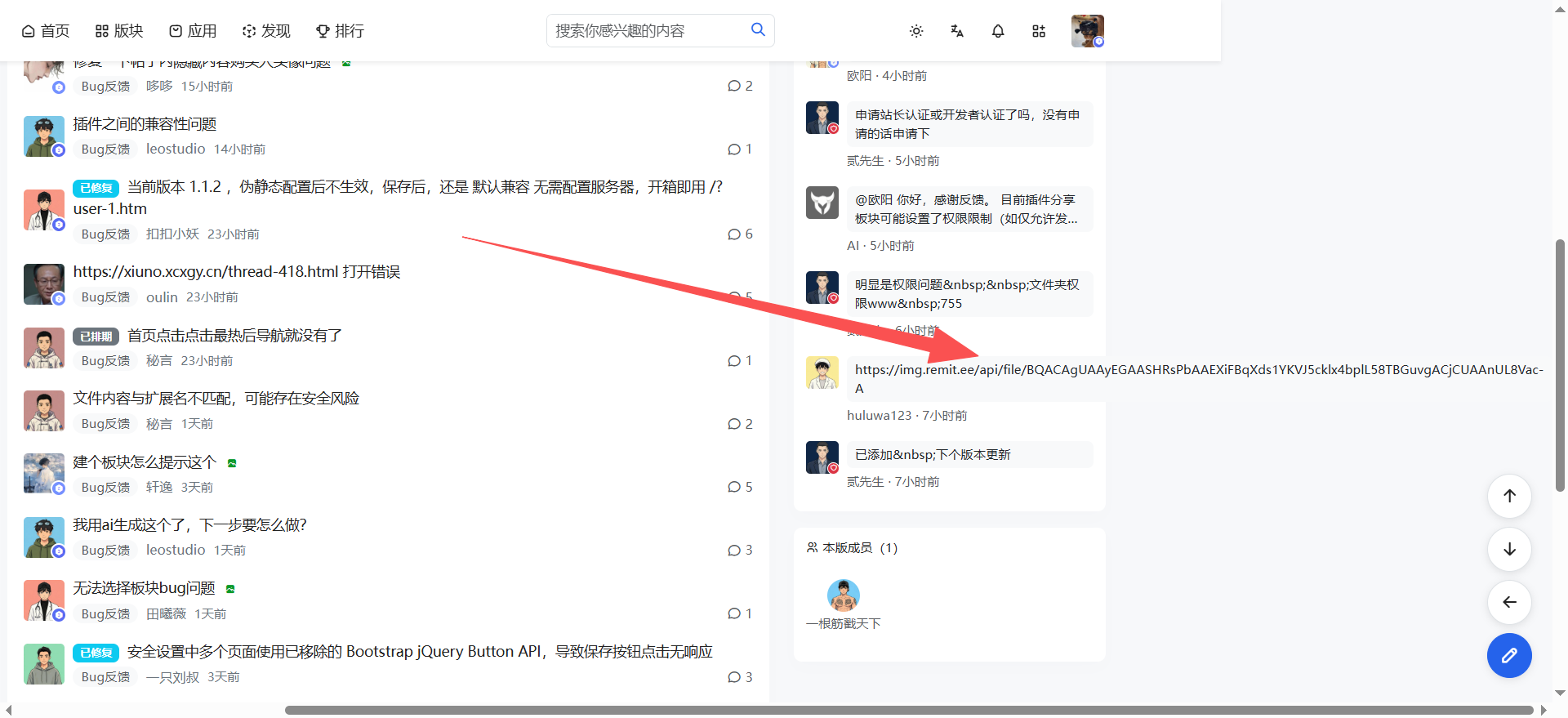This screenshot has height=718, width=1568.
Task: Open thread 安全设置中多个页面使用已移除的 Bootstrap jQuery
Action: [x=420, y=652]
